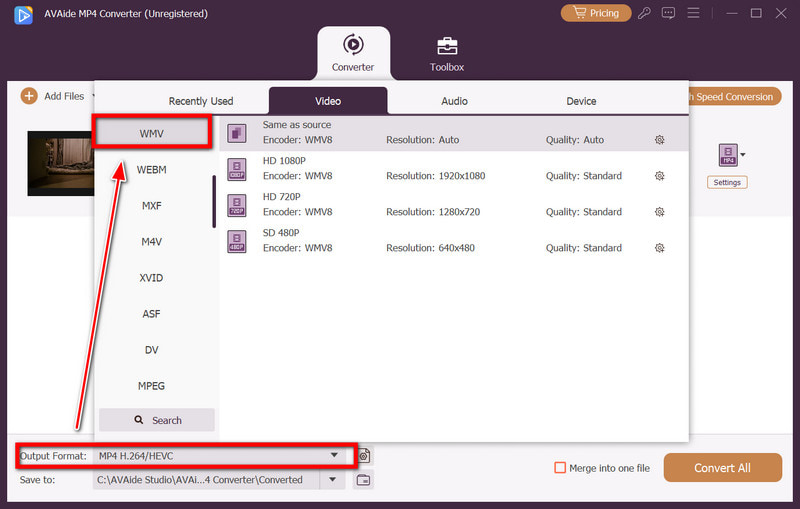Click gear icon for Same as source
Viewport: 800px width, 509px height.
[659, 140]
